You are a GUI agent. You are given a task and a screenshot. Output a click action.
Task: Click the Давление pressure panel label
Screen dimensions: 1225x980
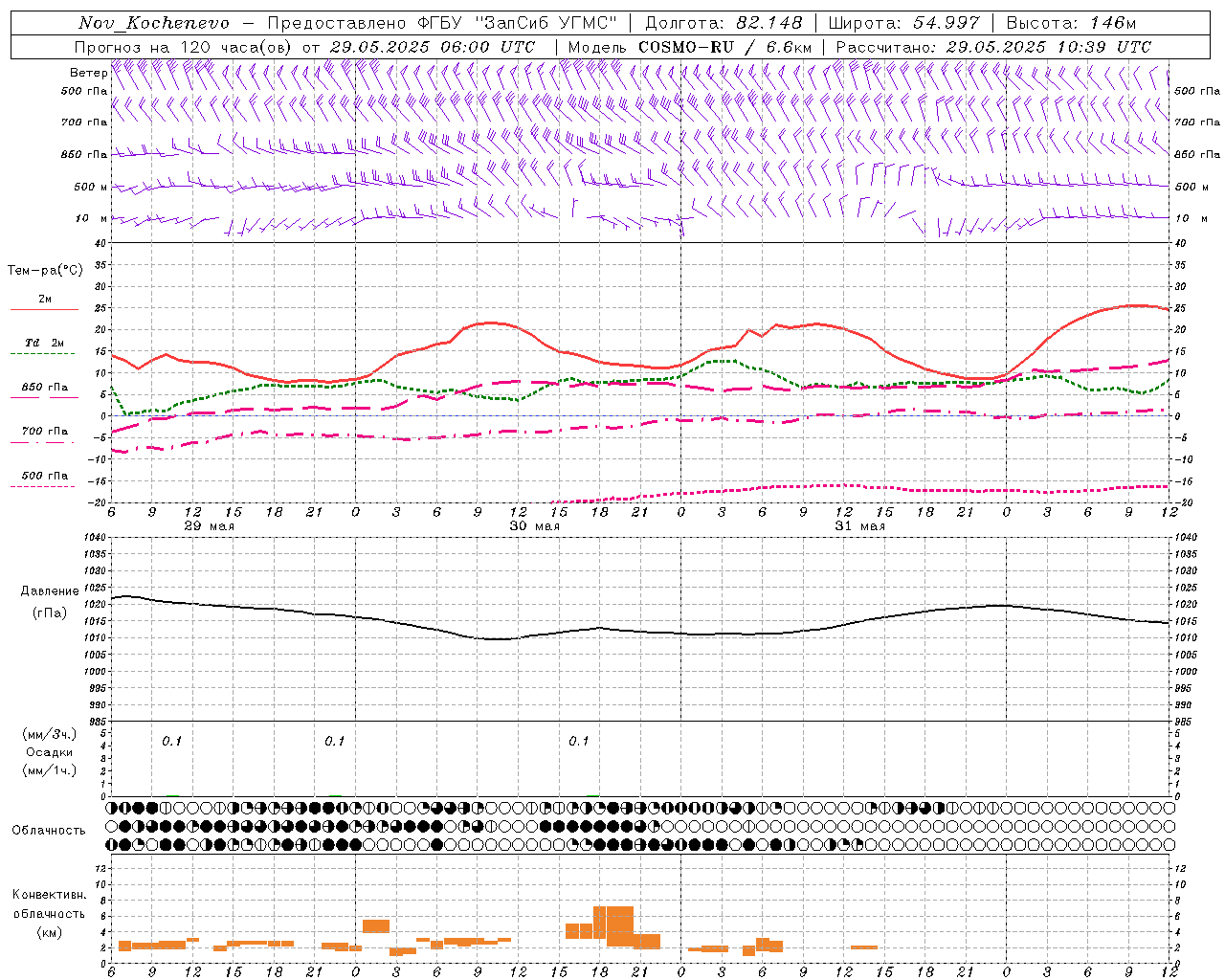click(50, 591)
